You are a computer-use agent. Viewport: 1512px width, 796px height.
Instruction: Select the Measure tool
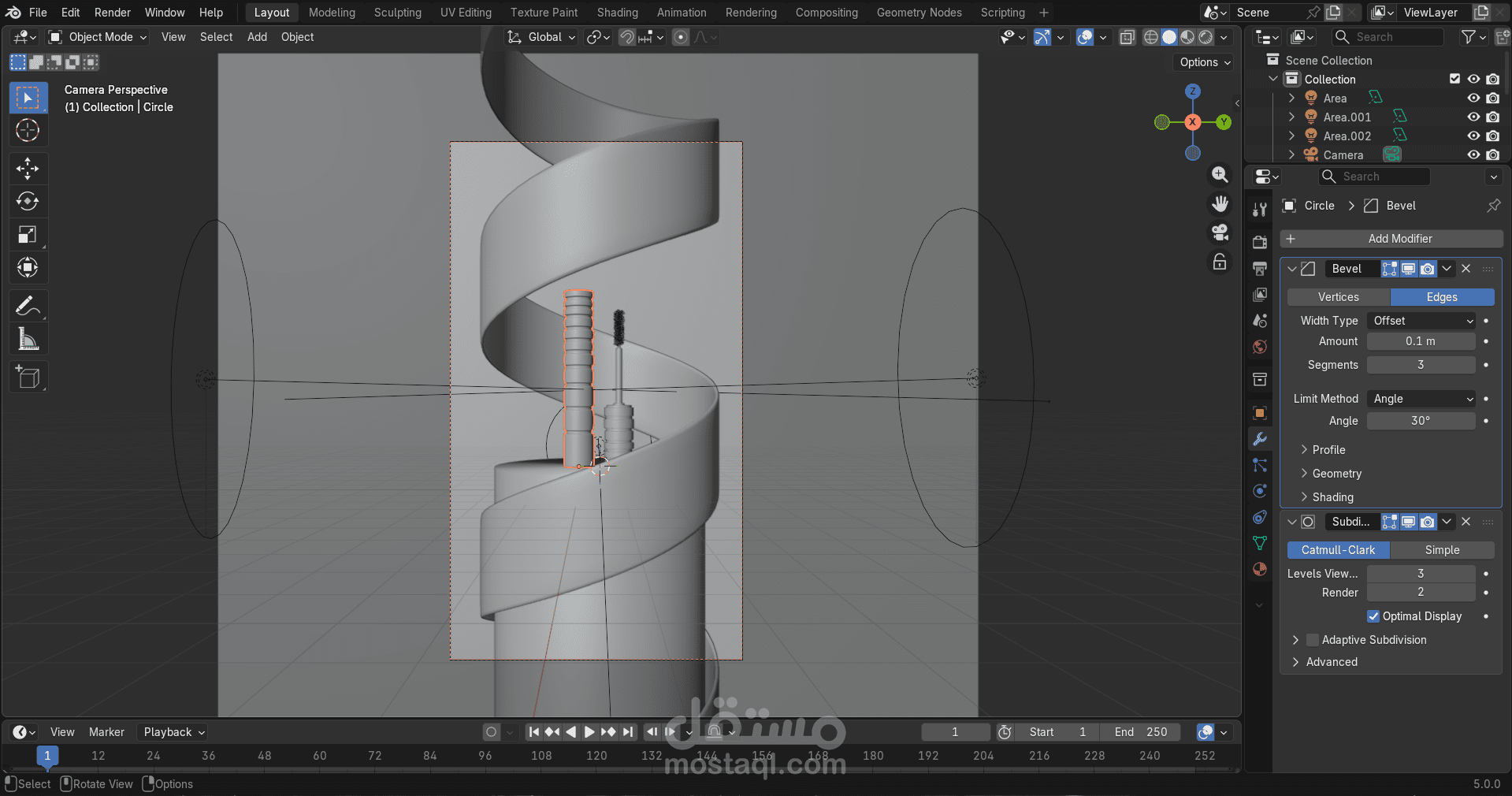coord(28,340)
